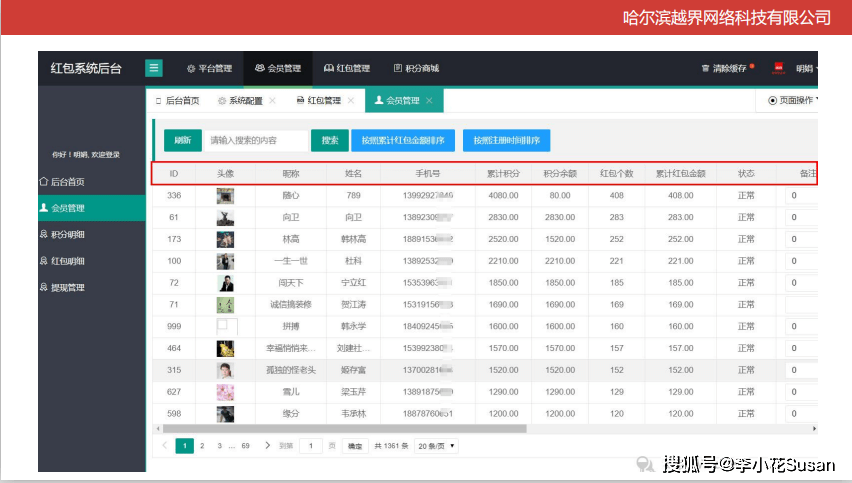The image size is (852, 483).
Task: Click the icon beside sidebar 积分明细
Action: coord(43,234)
